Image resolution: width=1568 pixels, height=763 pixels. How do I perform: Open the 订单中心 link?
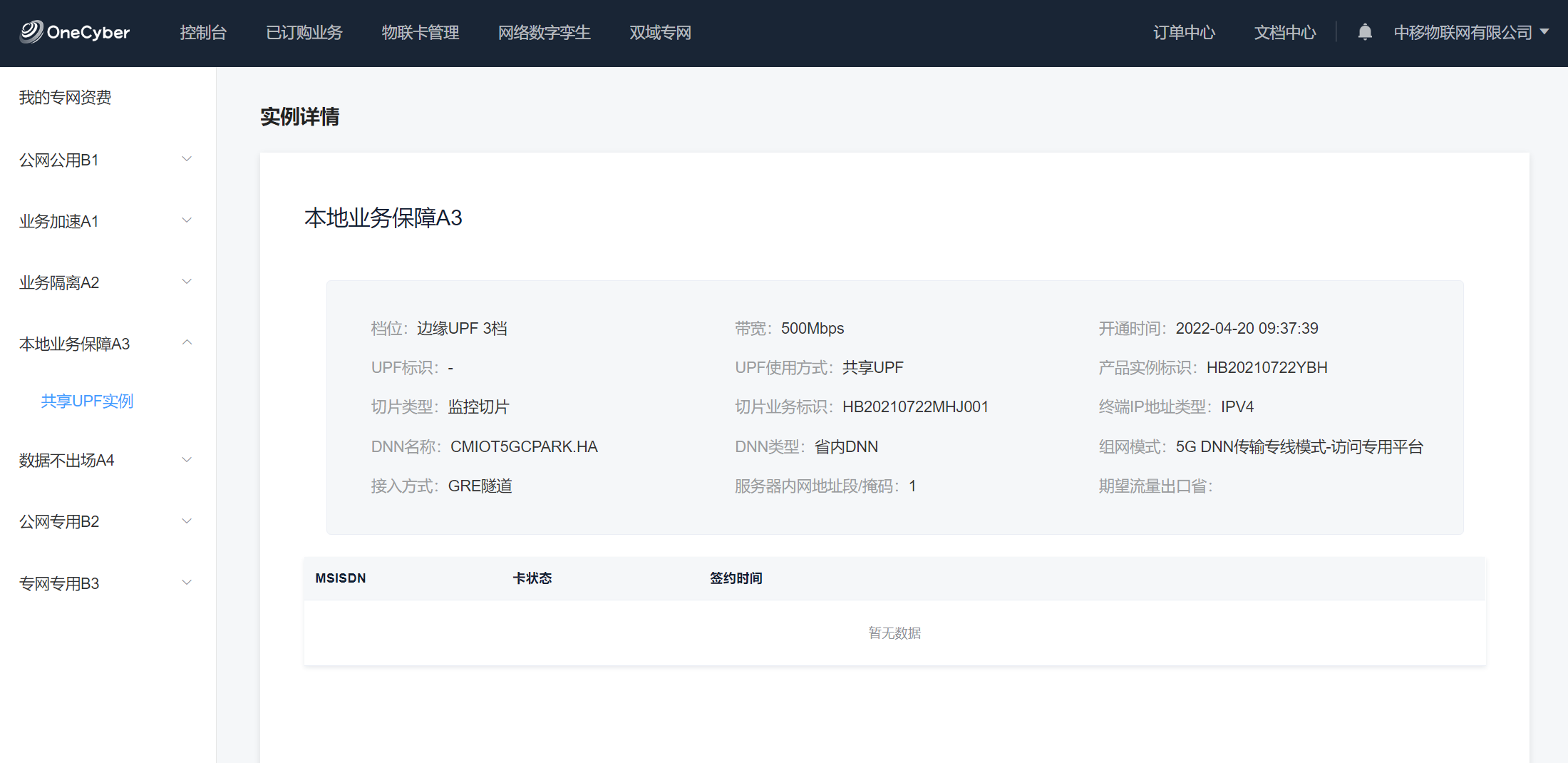[1184, 32]
